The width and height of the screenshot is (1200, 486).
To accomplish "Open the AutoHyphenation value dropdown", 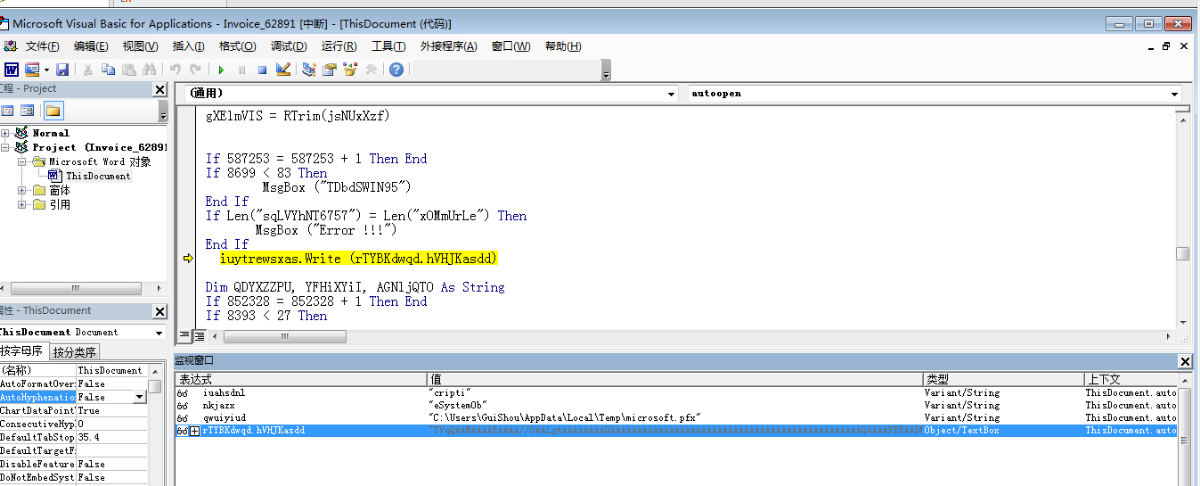I will (140, 397).
